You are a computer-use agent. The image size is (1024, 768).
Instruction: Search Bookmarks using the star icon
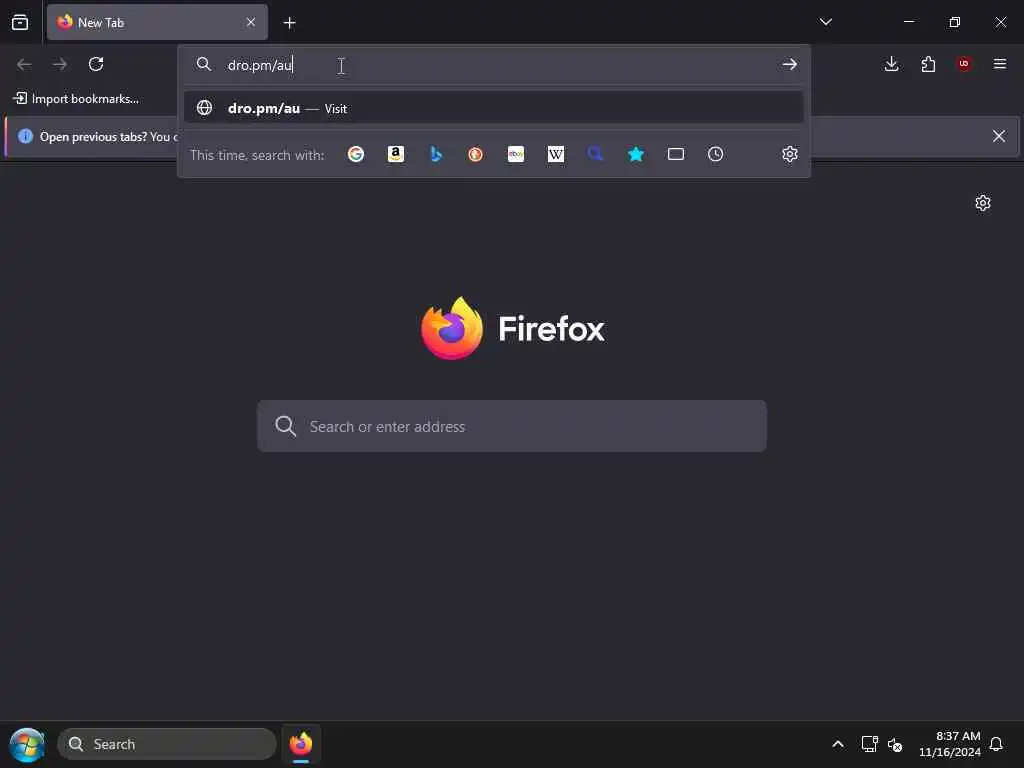pyautogui.click(x=635, y=154)
